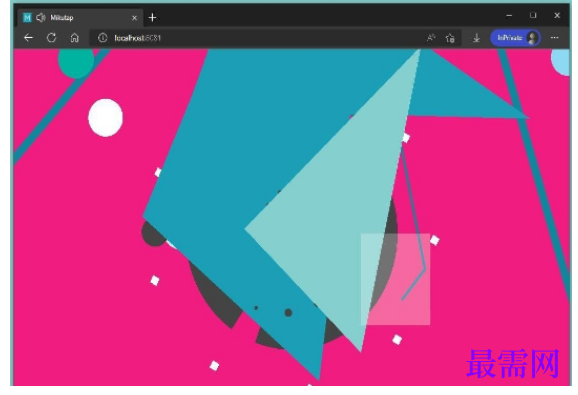Mute the tab using the speaker icon
Image resolution: width=578 pixels, height=395 pixels.
[41, 17]
